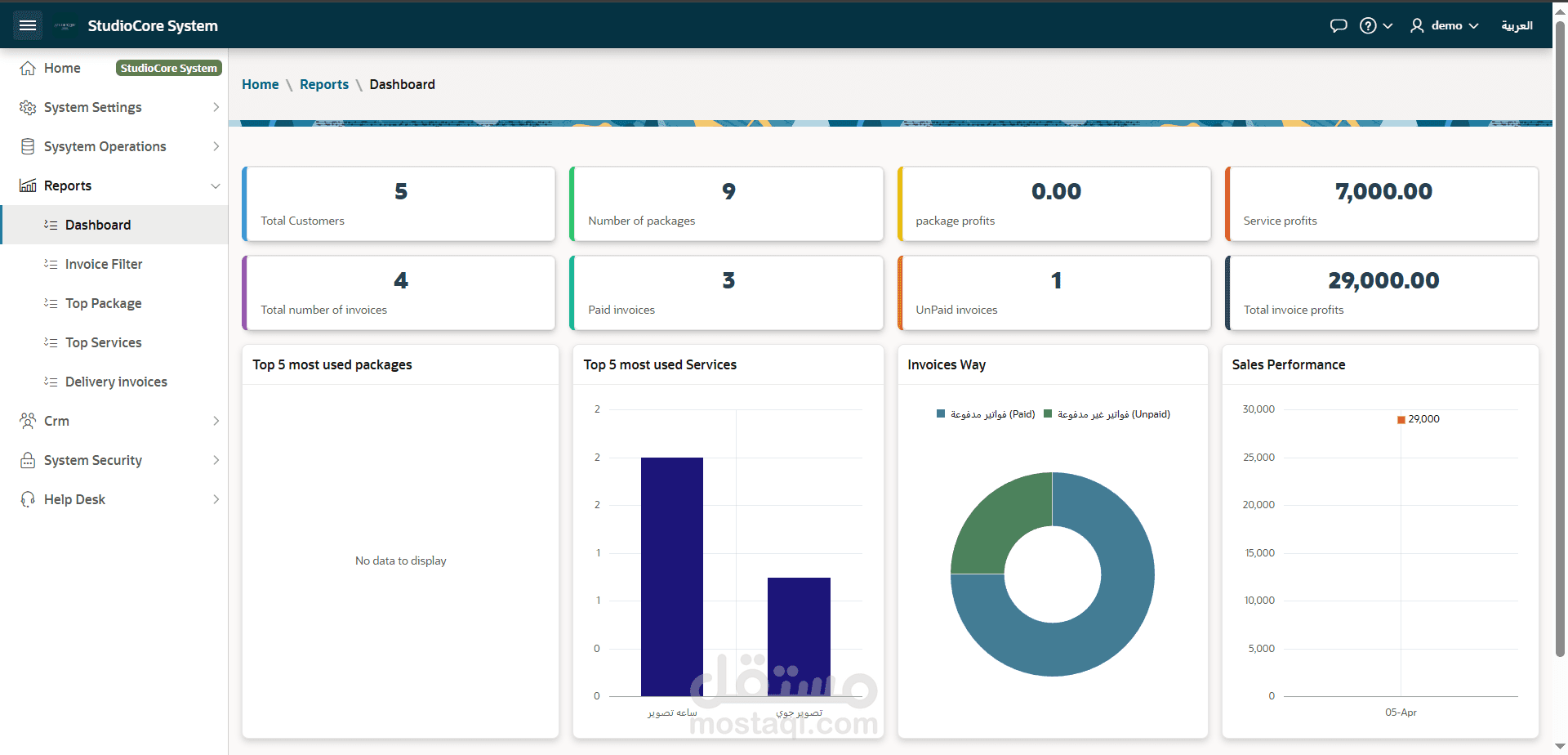This screenshot has height=755, width=1568.
Task: Open the chat feedback bubble icon
Action: point(1339,25)
